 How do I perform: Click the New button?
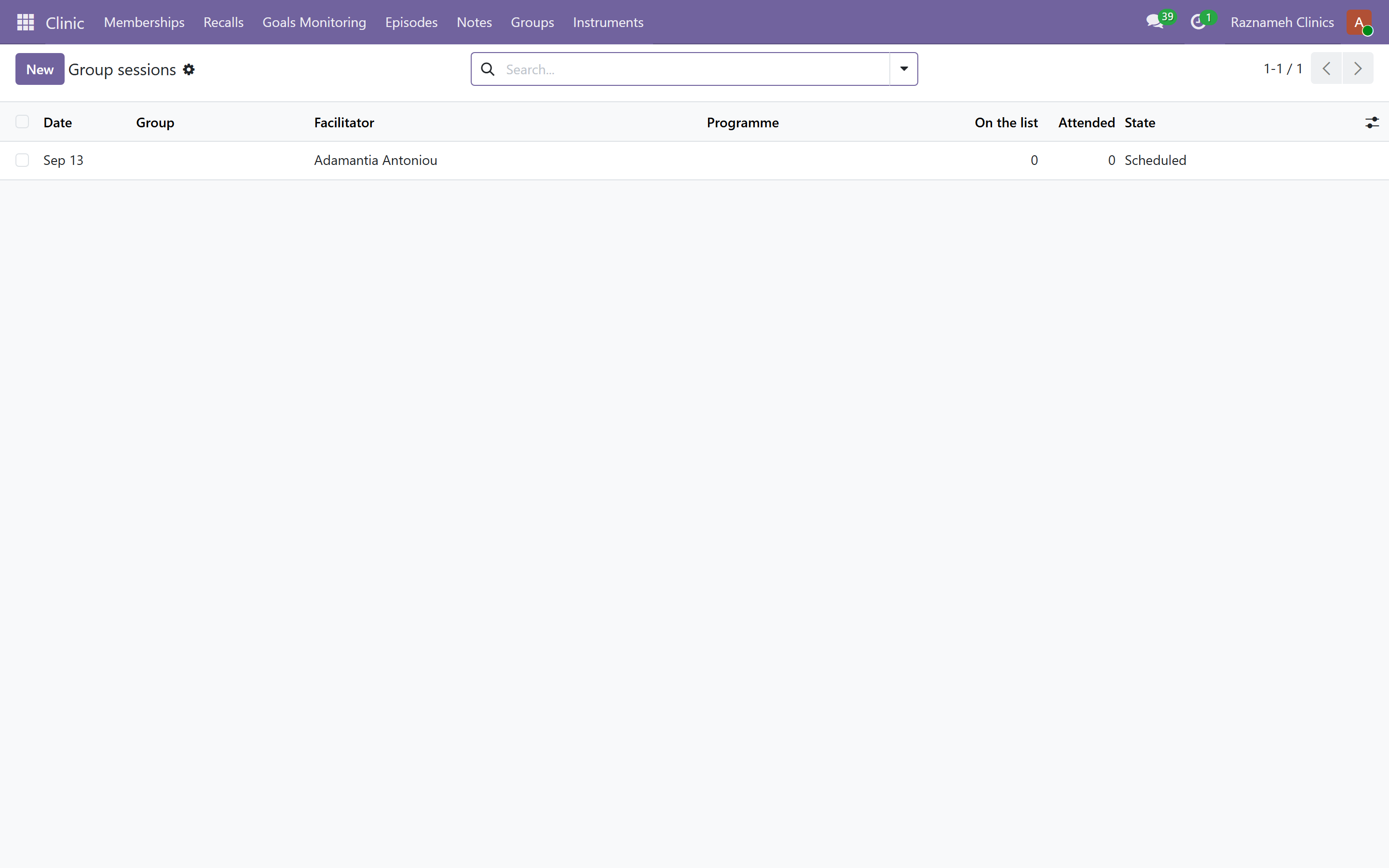click(40, 69)
